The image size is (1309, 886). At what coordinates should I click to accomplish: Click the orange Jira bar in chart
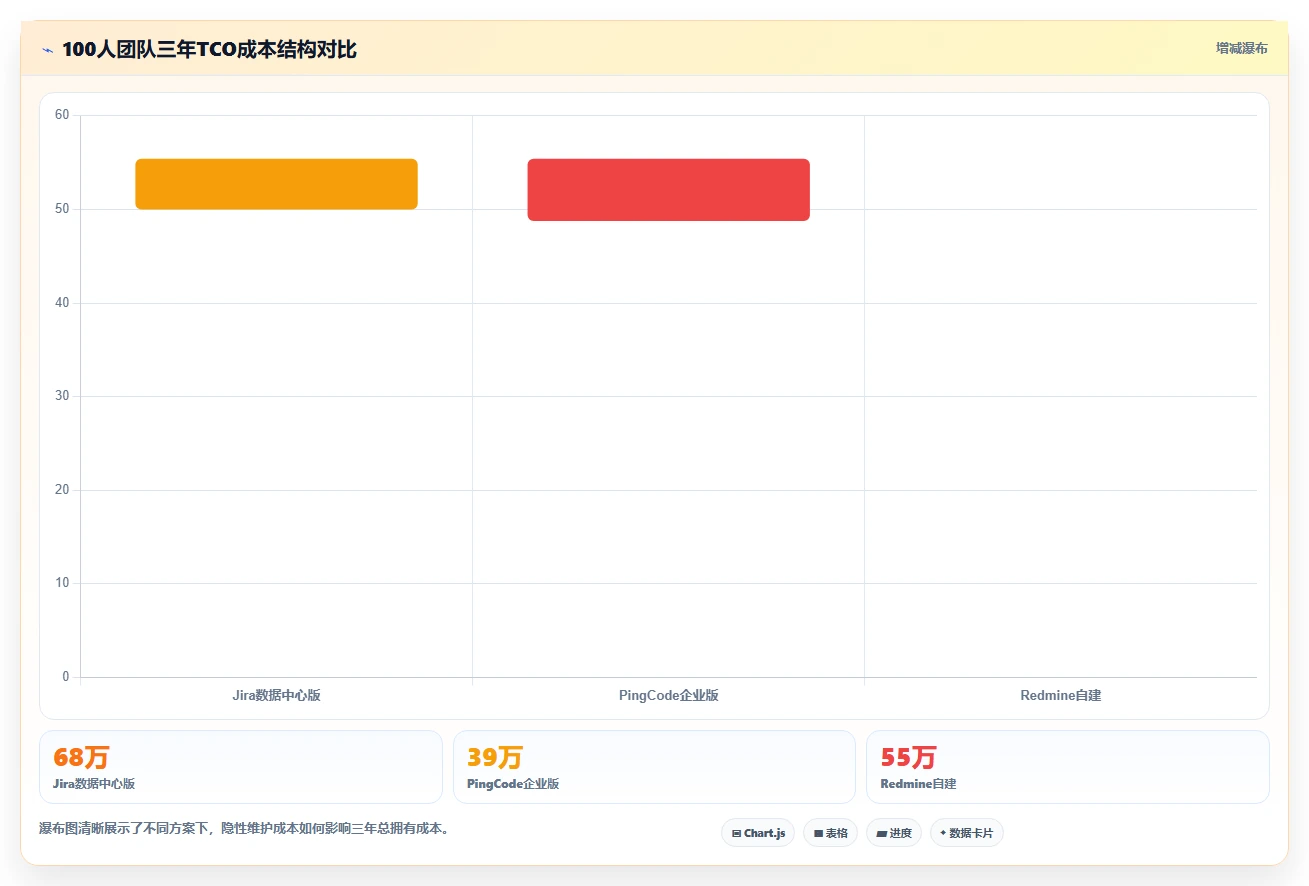276,184
